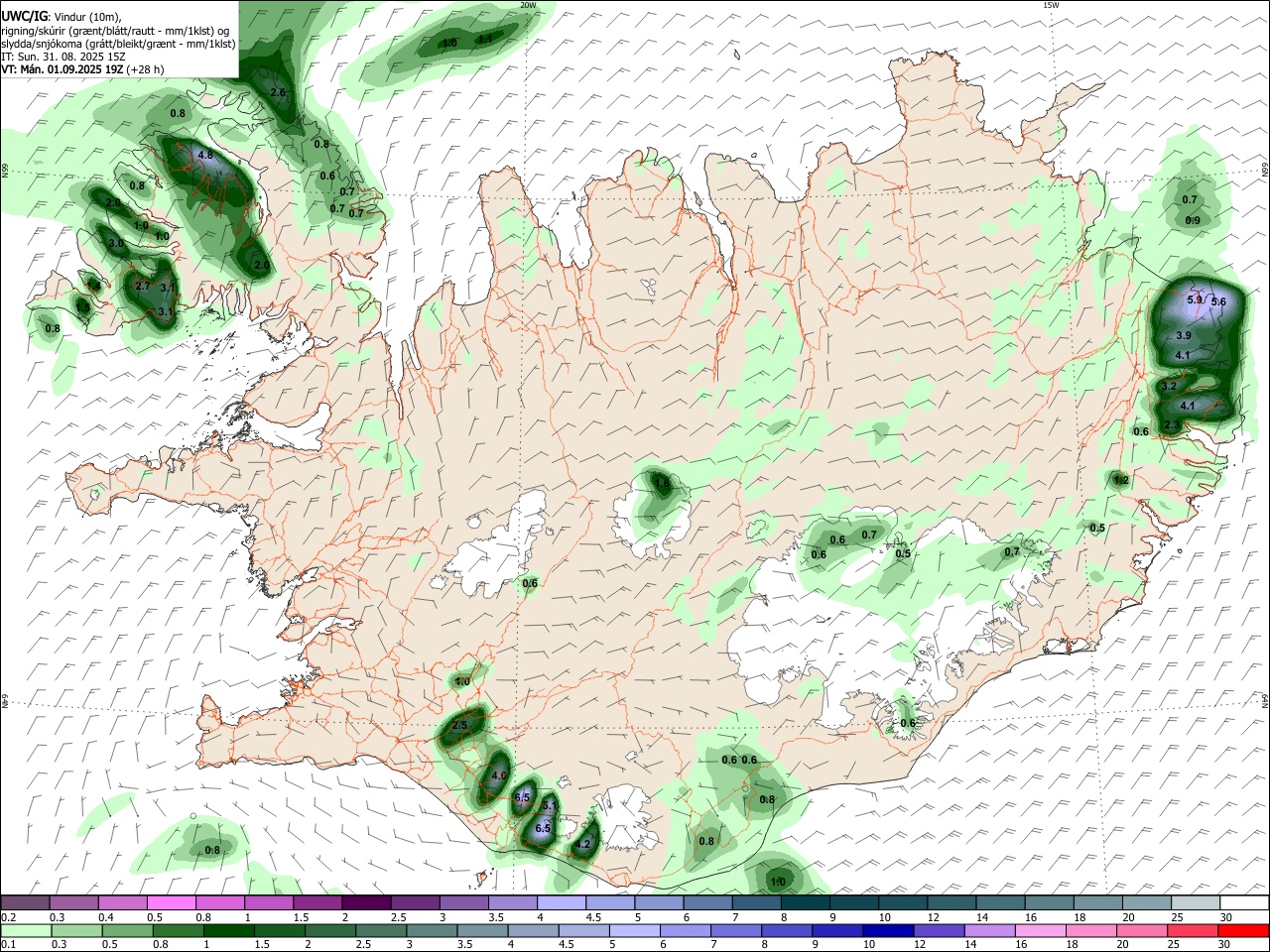Click the 4.0 precipitation value
The height and width of the screenshot is (952, 1270).
[x=499, y=776]
